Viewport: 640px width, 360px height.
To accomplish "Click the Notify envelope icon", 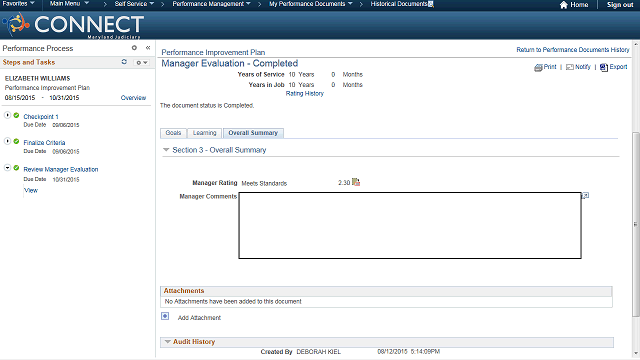I will (570, 67).
